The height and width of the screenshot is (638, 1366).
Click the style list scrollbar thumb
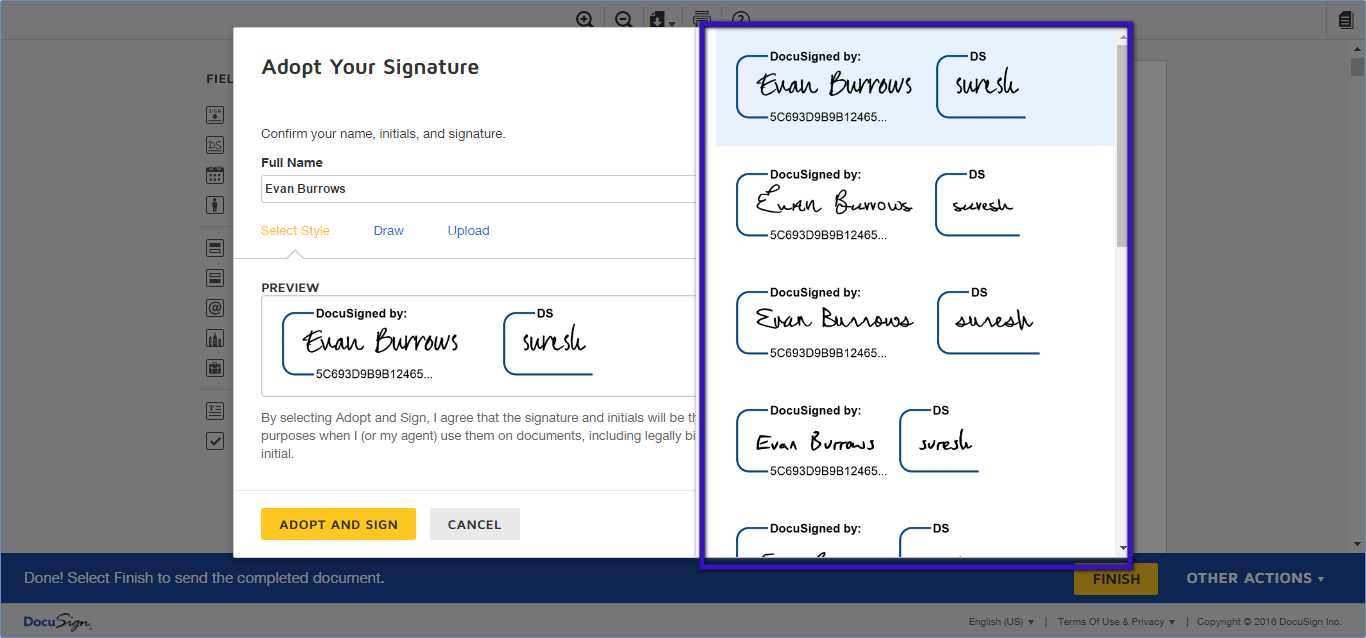pyautogui.click(x=1122, y=145)
